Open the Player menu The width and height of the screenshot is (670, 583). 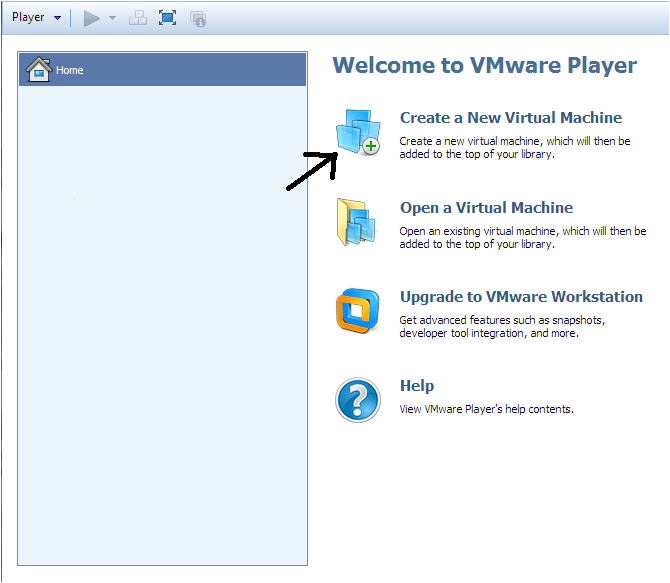(35, 18)
